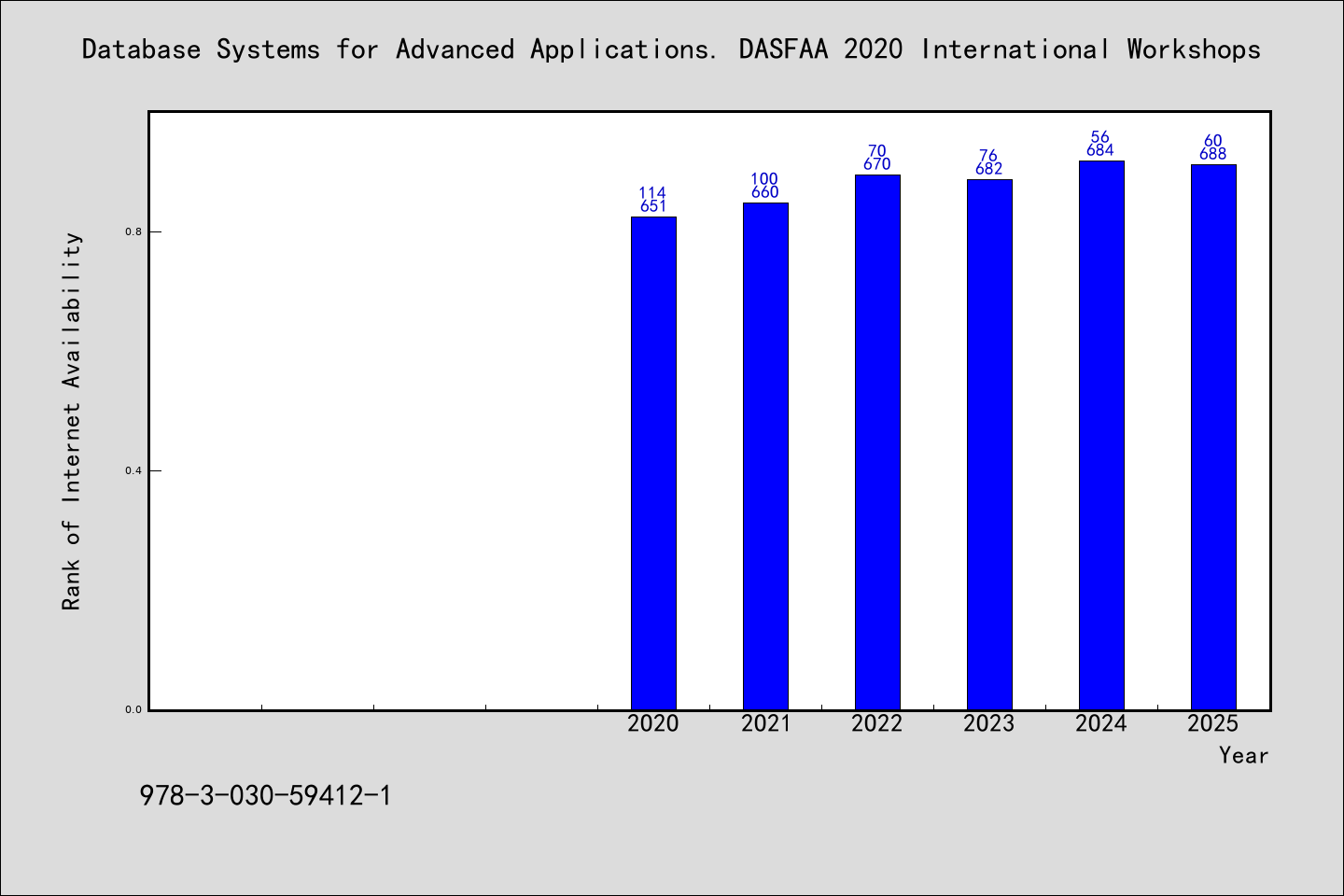This screenshot has height=896, width=1344.
Task: Click the 2020 bar in the chart
Action: point(653,463)
